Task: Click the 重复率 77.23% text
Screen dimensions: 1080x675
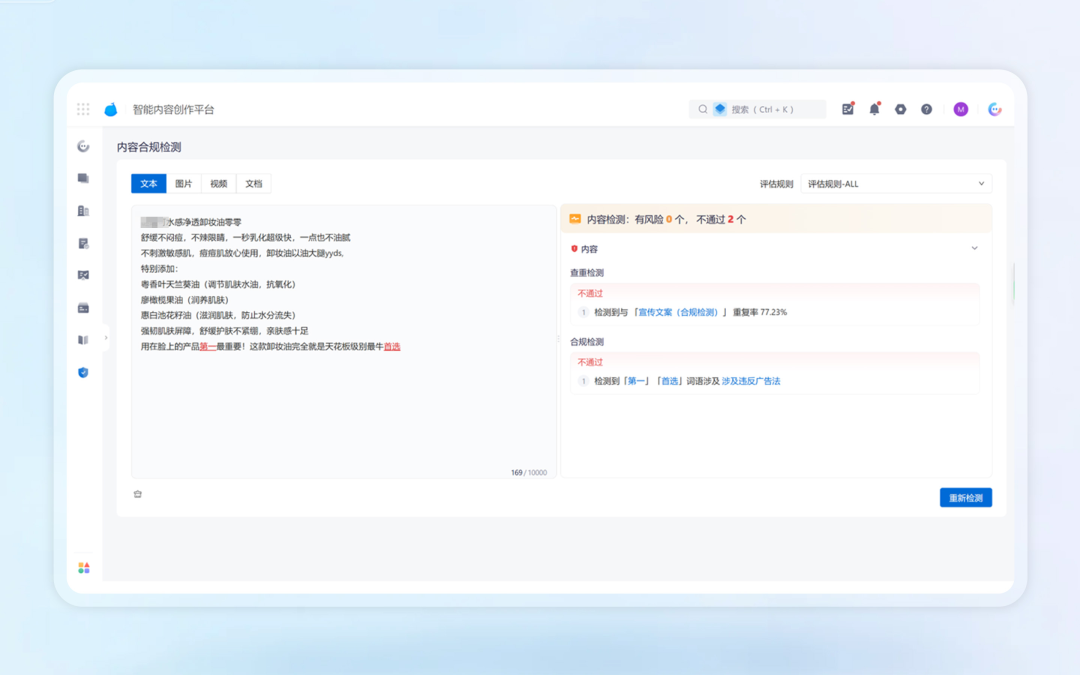Action: click(760, 312)
